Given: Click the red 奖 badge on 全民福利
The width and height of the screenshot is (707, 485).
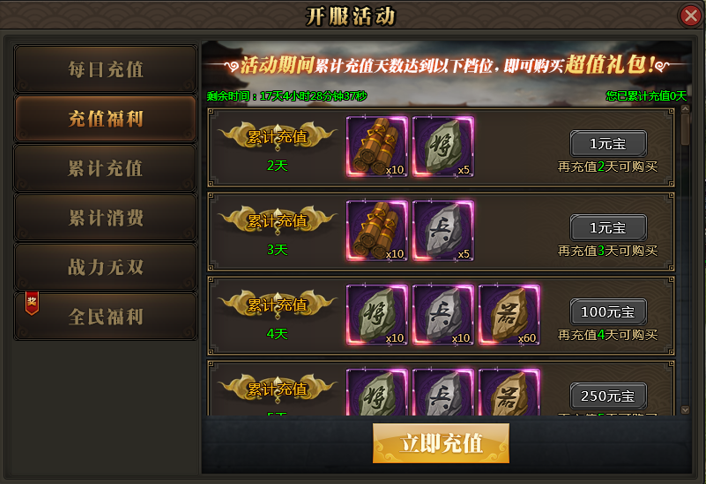Looking at the screenshot, I should pos(32,303).
